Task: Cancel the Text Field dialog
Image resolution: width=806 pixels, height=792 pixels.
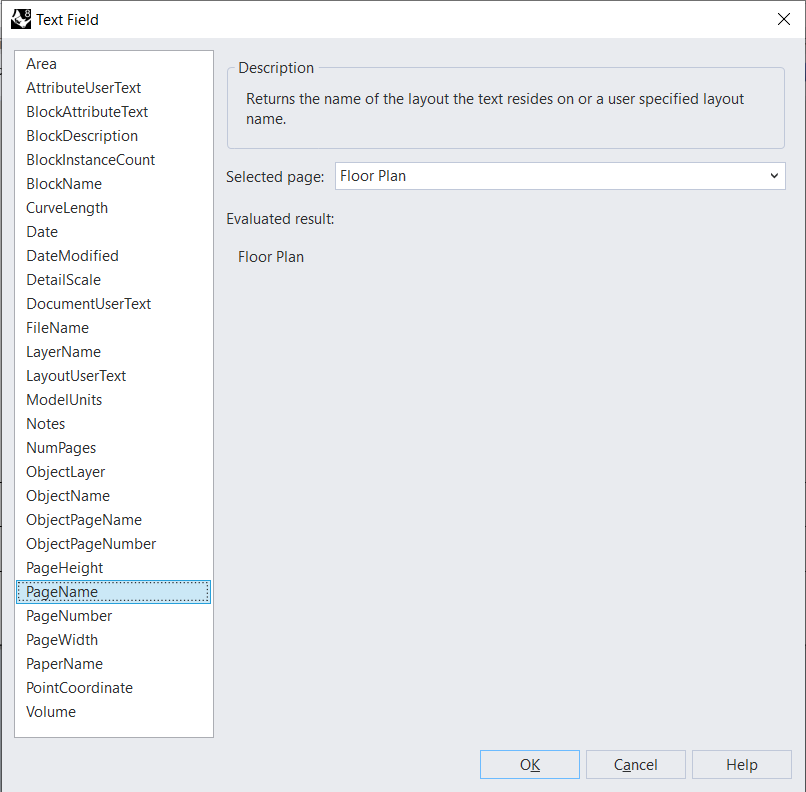Action: (635, 765)
